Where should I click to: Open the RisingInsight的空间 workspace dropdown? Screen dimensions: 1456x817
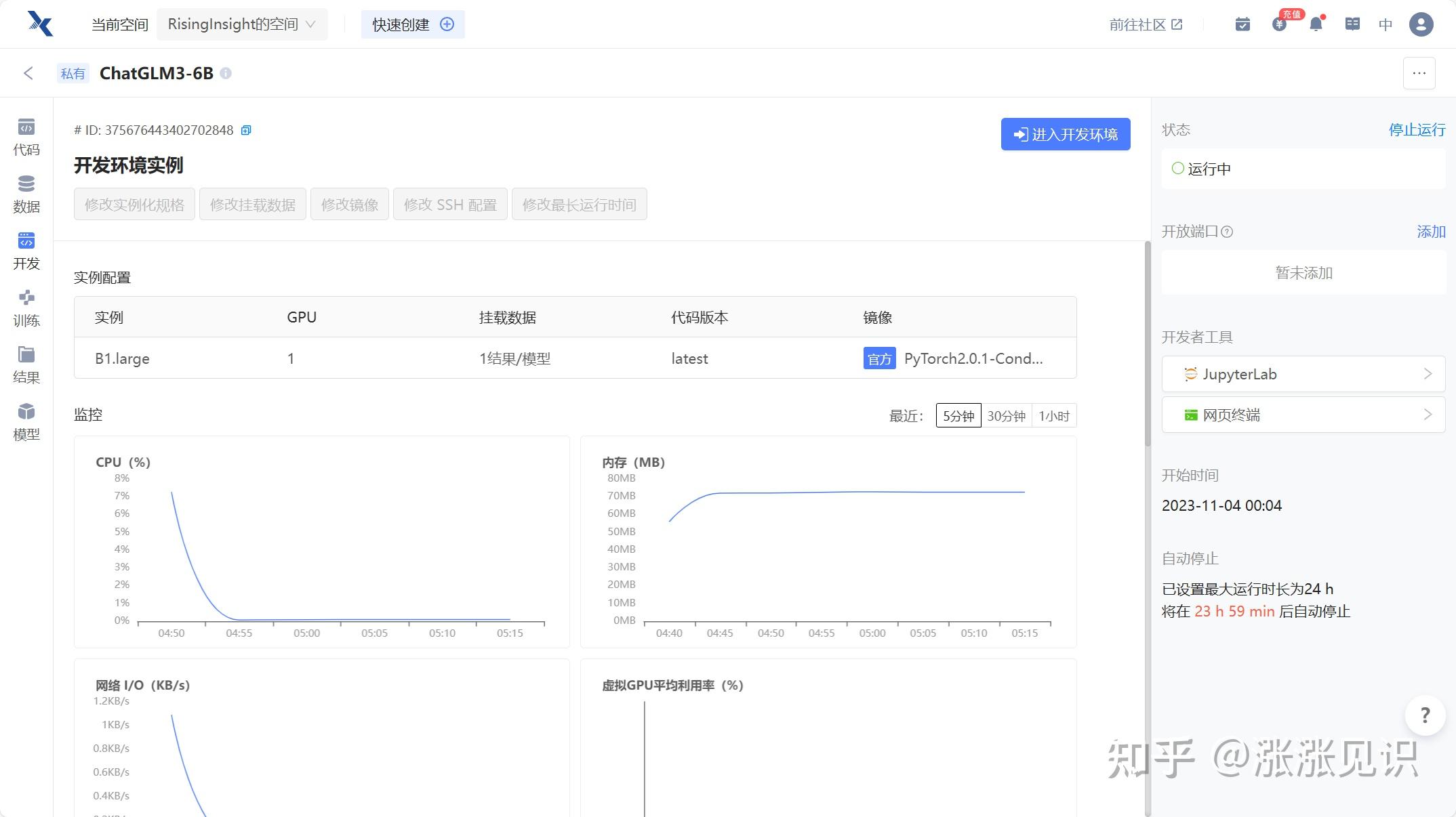click(242, 24)
